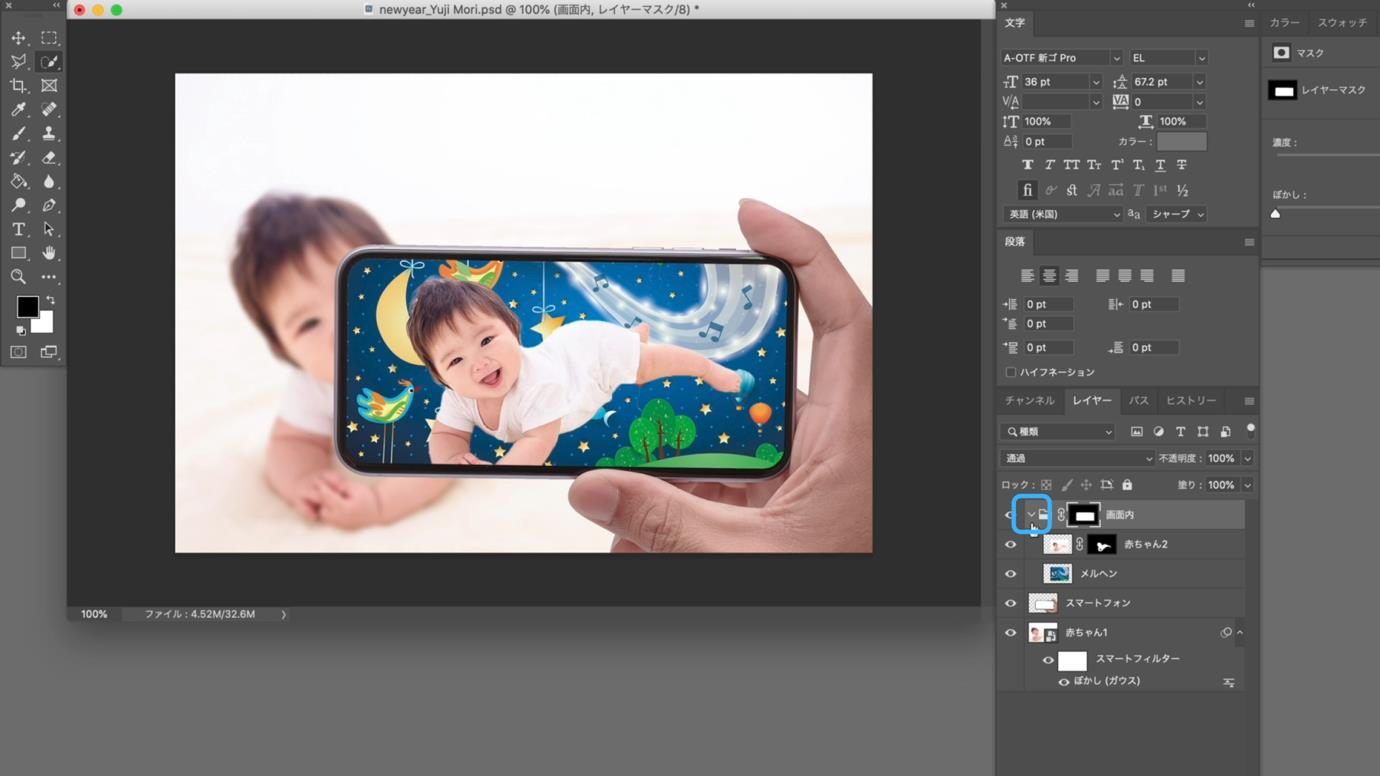
Task: Select the Frame tool
Action: point(49,86)
